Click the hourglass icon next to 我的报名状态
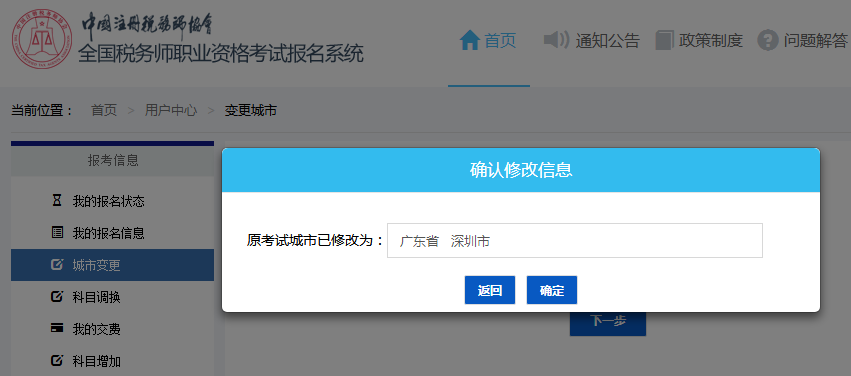Image resolution: width=851 pixels, height=376 pixels. point(57,201)
